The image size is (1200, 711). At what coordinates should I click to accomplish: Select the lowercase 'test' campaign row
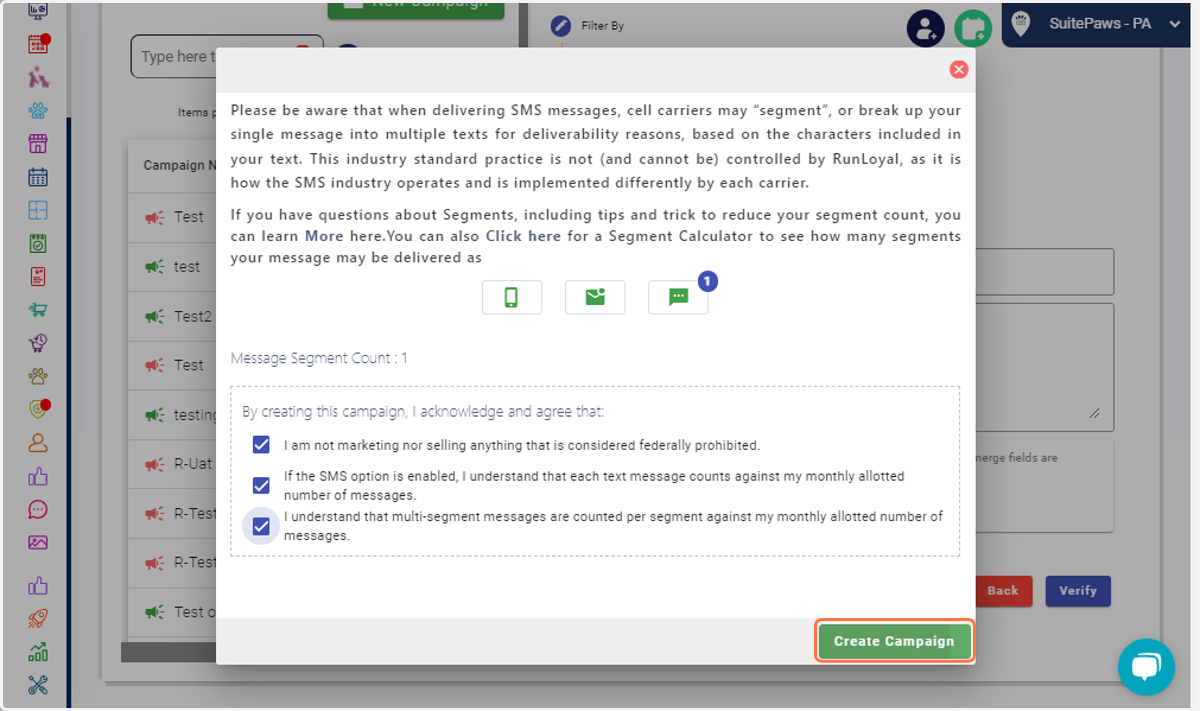click(x=172, y=267)
